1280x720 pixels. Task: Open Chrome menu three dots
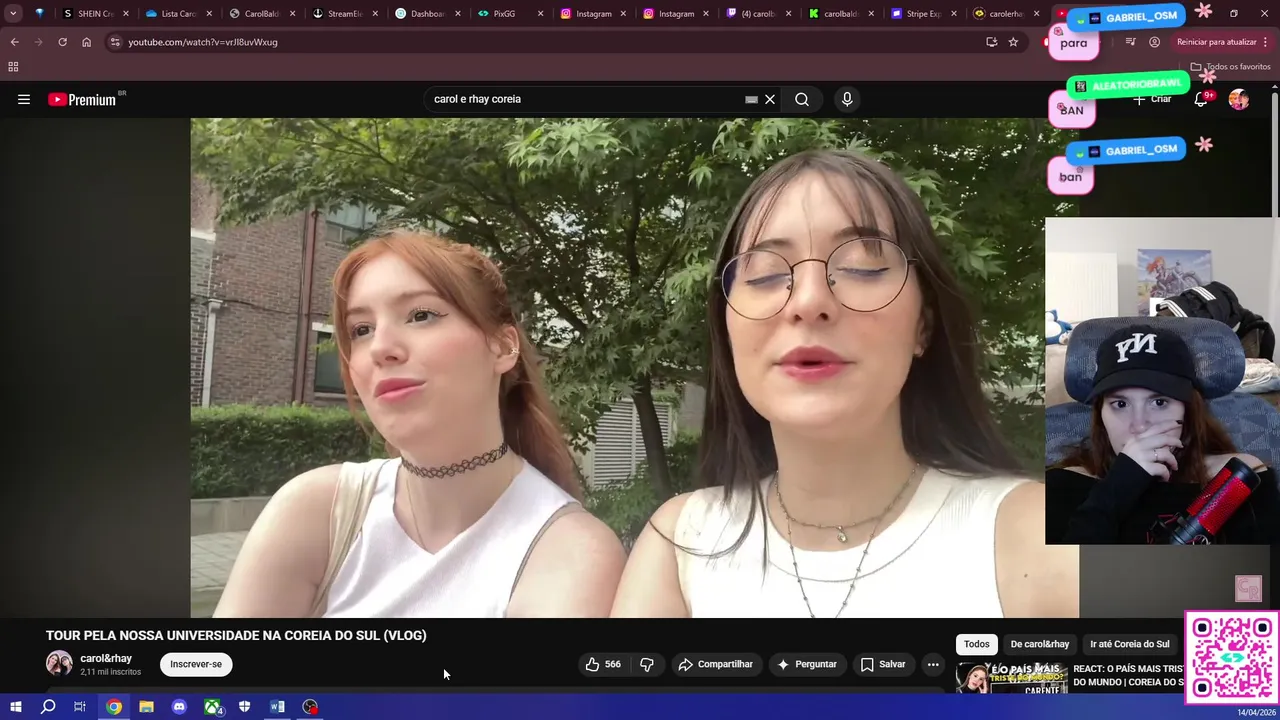1266,42
